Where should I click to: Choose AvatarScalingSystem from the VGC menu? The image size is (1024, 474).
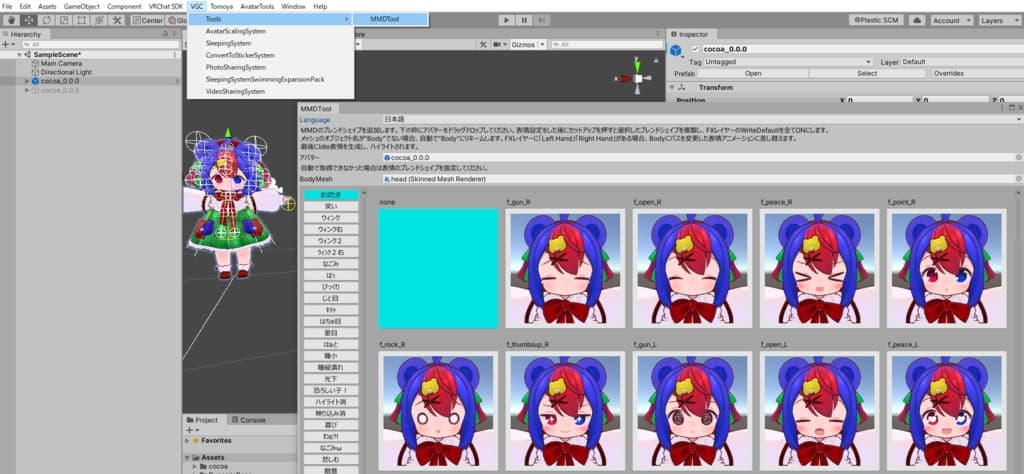click(x=236, y=32)
